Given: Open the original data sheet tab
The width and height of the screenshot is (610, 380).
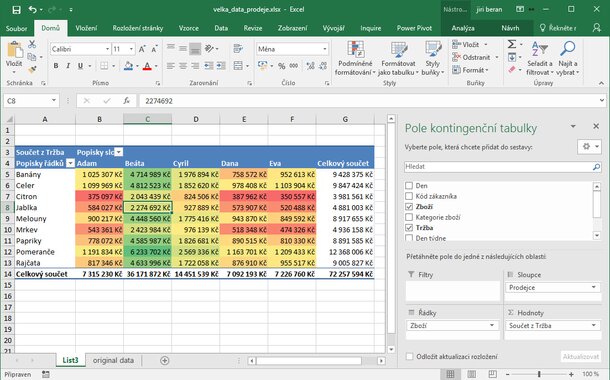Looking at the screenshot, I should [x=113, y=361].
